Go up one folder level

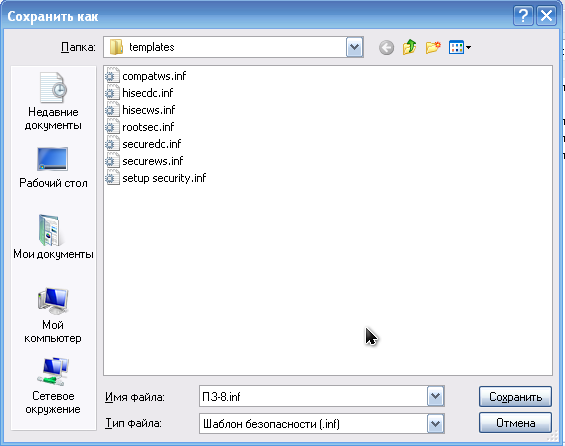tap(410, 47)
